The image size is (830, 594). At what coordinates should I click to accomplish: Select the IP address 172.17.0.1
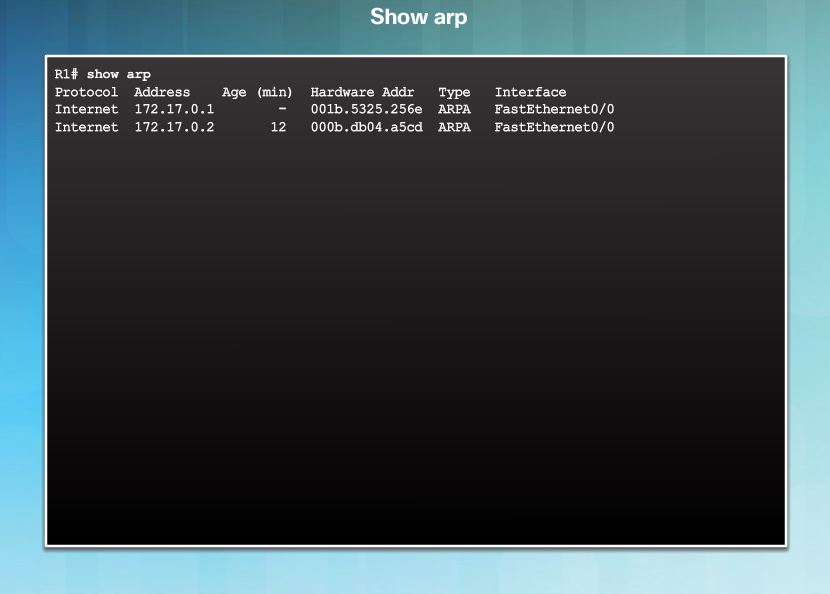pos(175,109)
